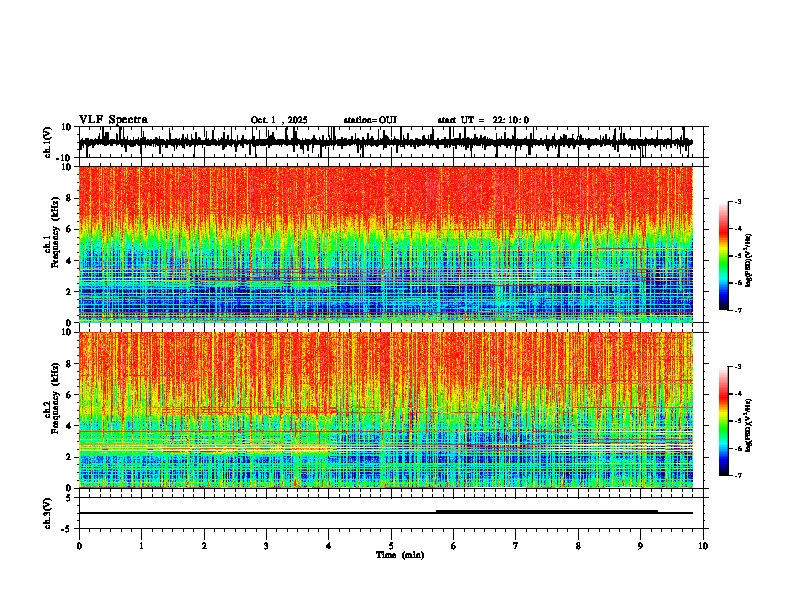Click the "VLF Spectra" plot title
This screenshot has height=612, width=792.
point(113,120)
